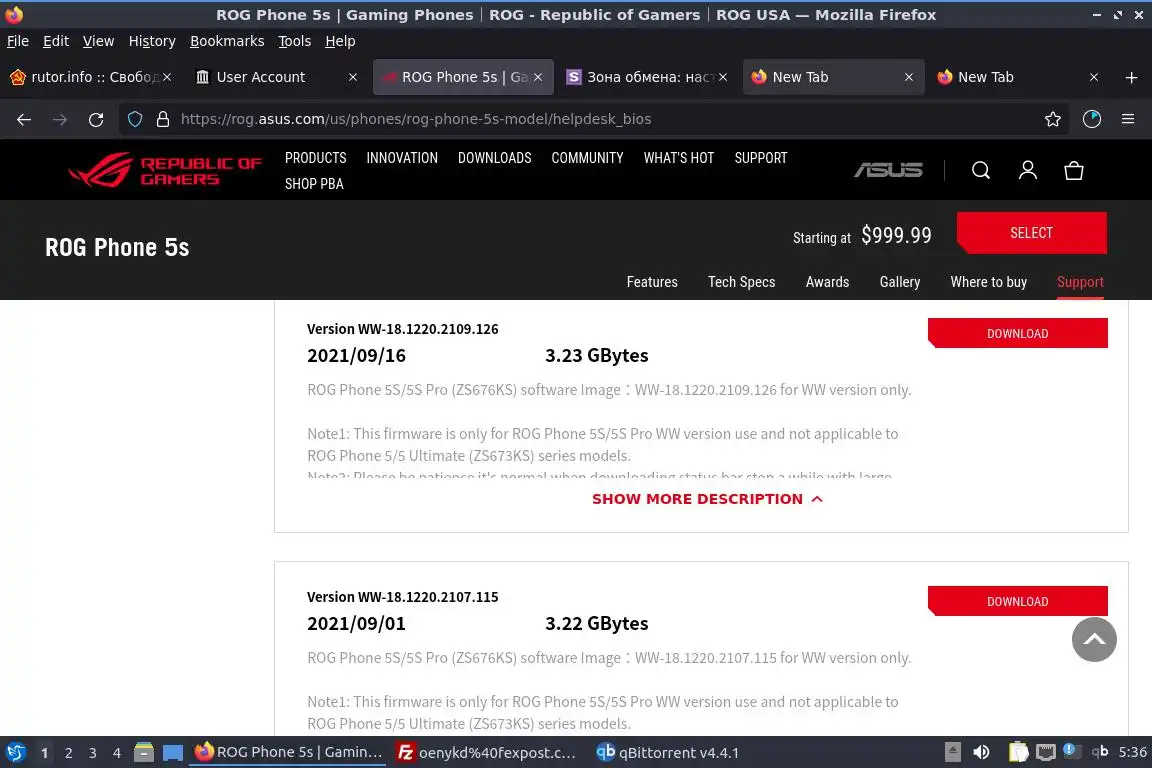Click the clipboard tray icon
1152x768 pixels.
(1018, 752)
